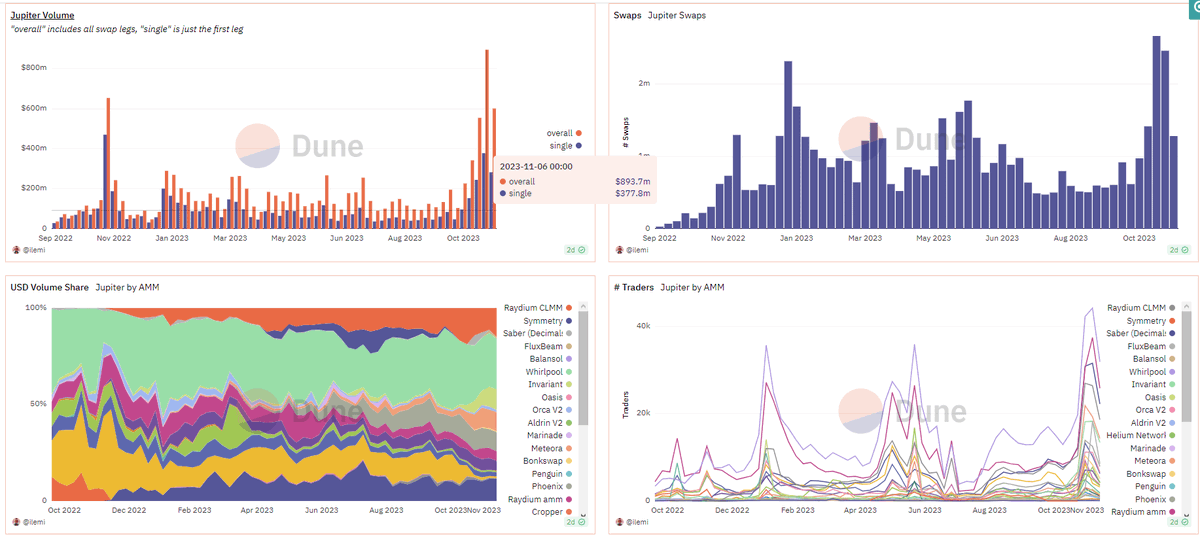Click the tallest orange bar in Jupiter Volume
This screenshot has height=535, width=1200.
(x=487, y=139)
